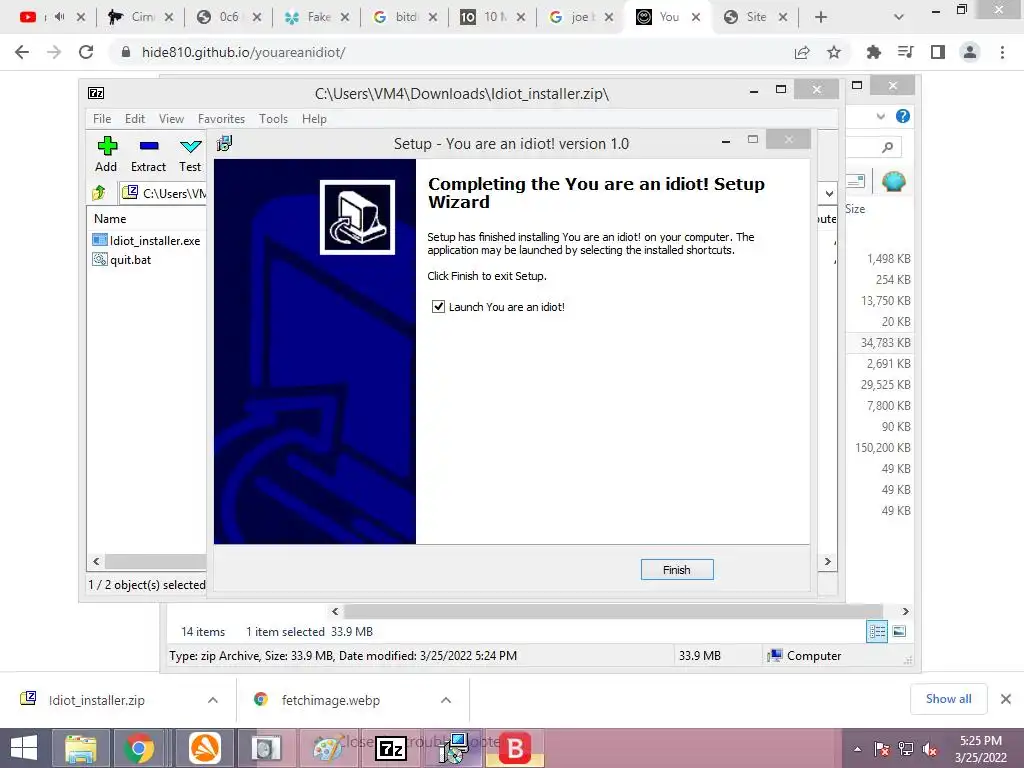Viewport: 1024px width, 768px height.
Task: Open the Chrome tab search chevron
Action: tap(899, 17)
